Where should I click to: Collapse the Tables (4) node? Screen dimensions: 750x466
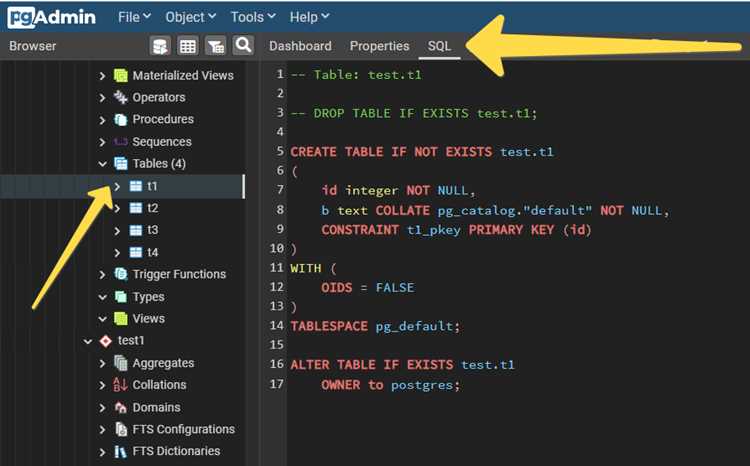pos(102,164)
